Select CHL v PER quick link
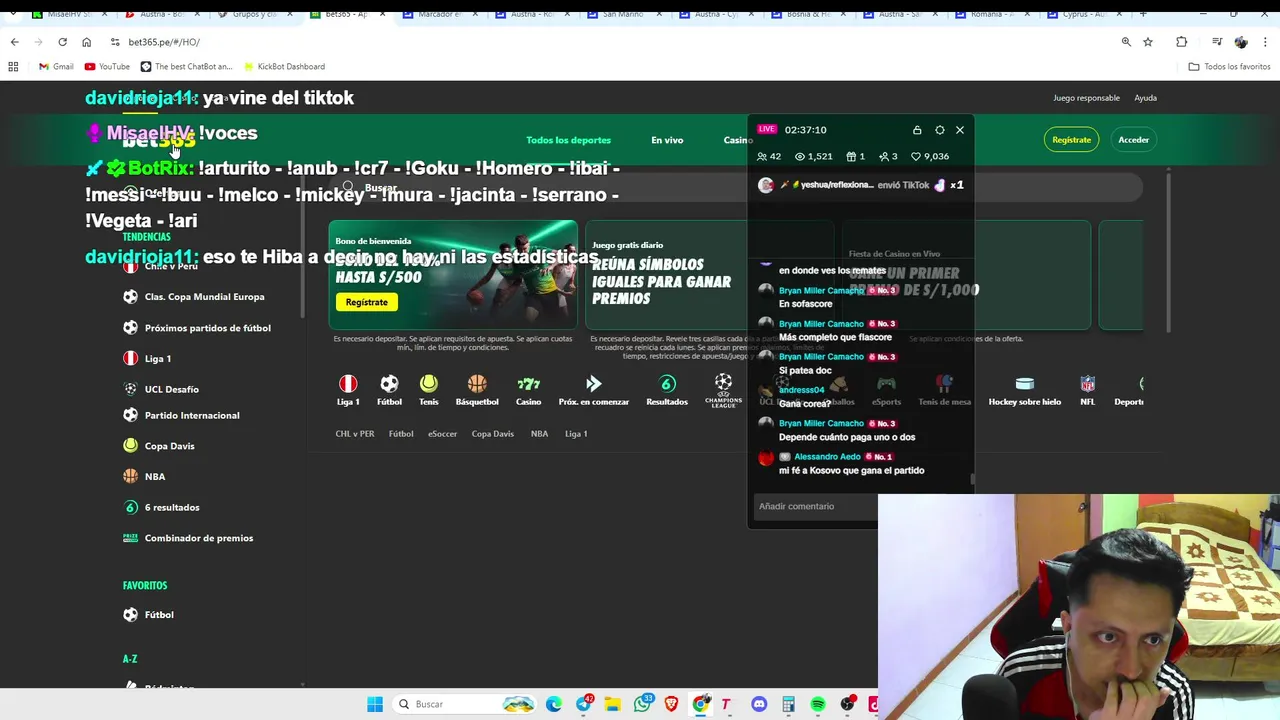 [x=355, y=434]
